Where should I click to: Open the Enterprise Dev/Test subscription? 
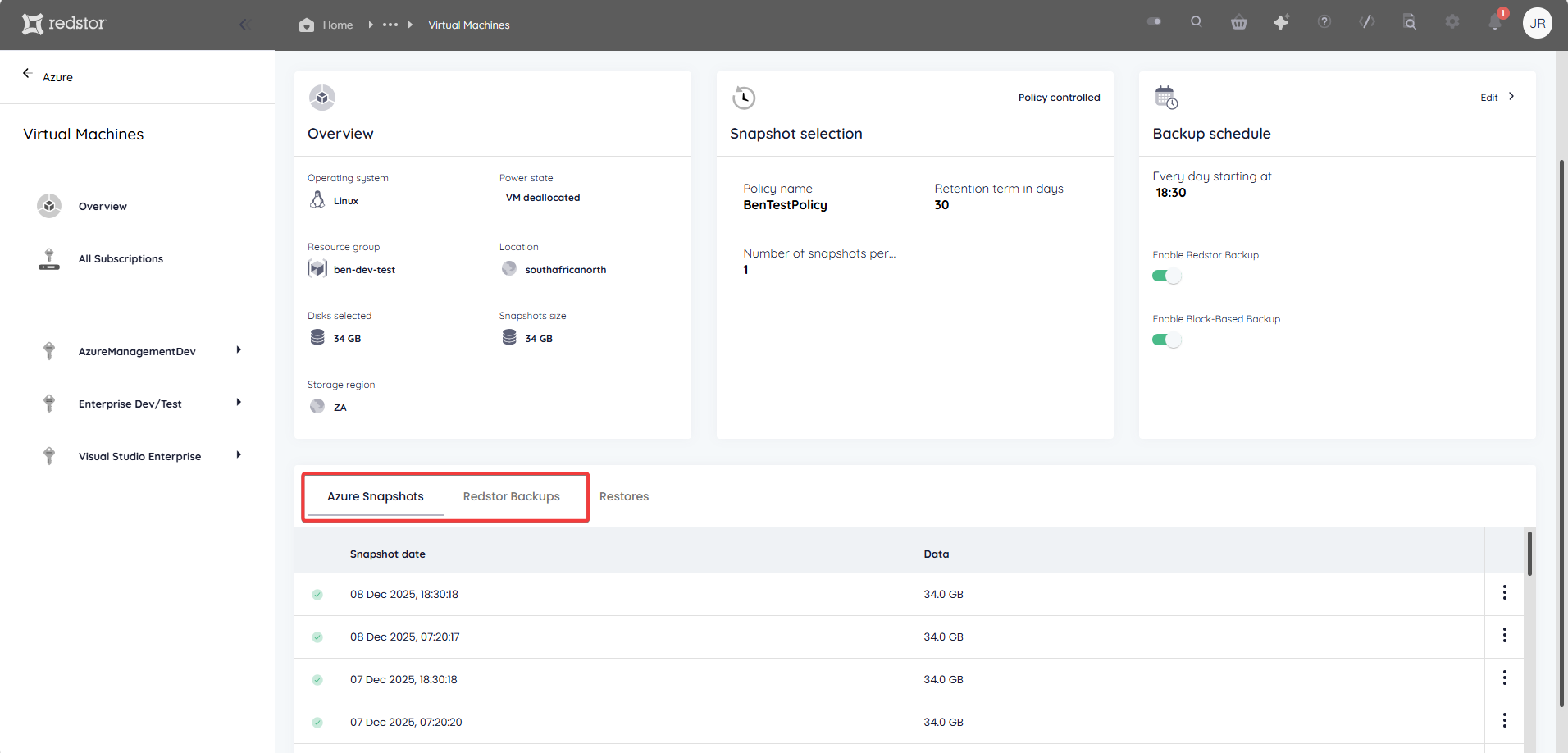pyautogui.click(x=130, y=404)
